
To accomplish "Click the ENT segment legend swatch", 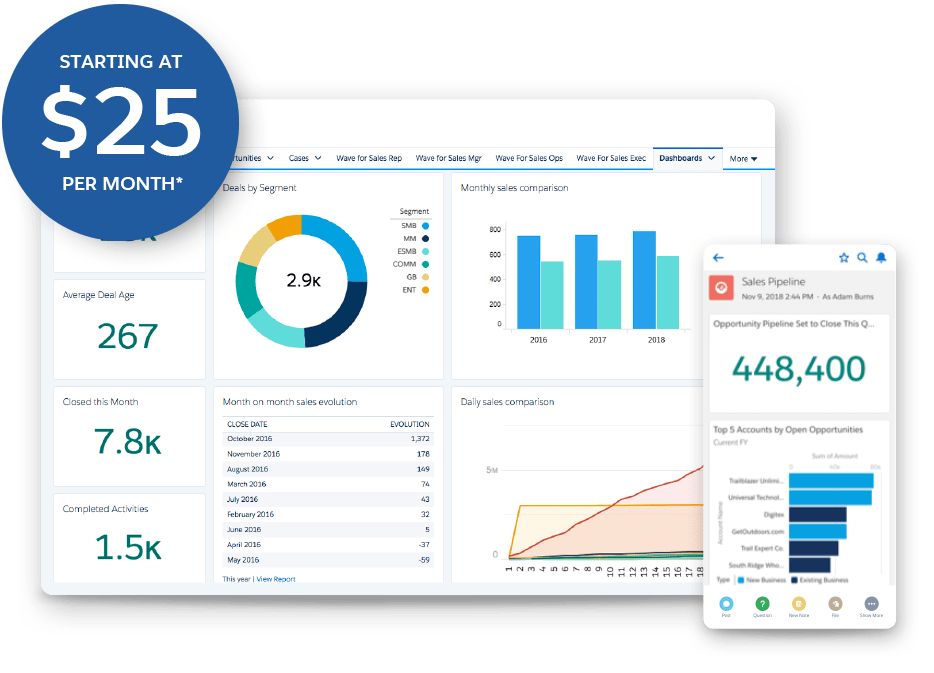I will pos(425,290).
